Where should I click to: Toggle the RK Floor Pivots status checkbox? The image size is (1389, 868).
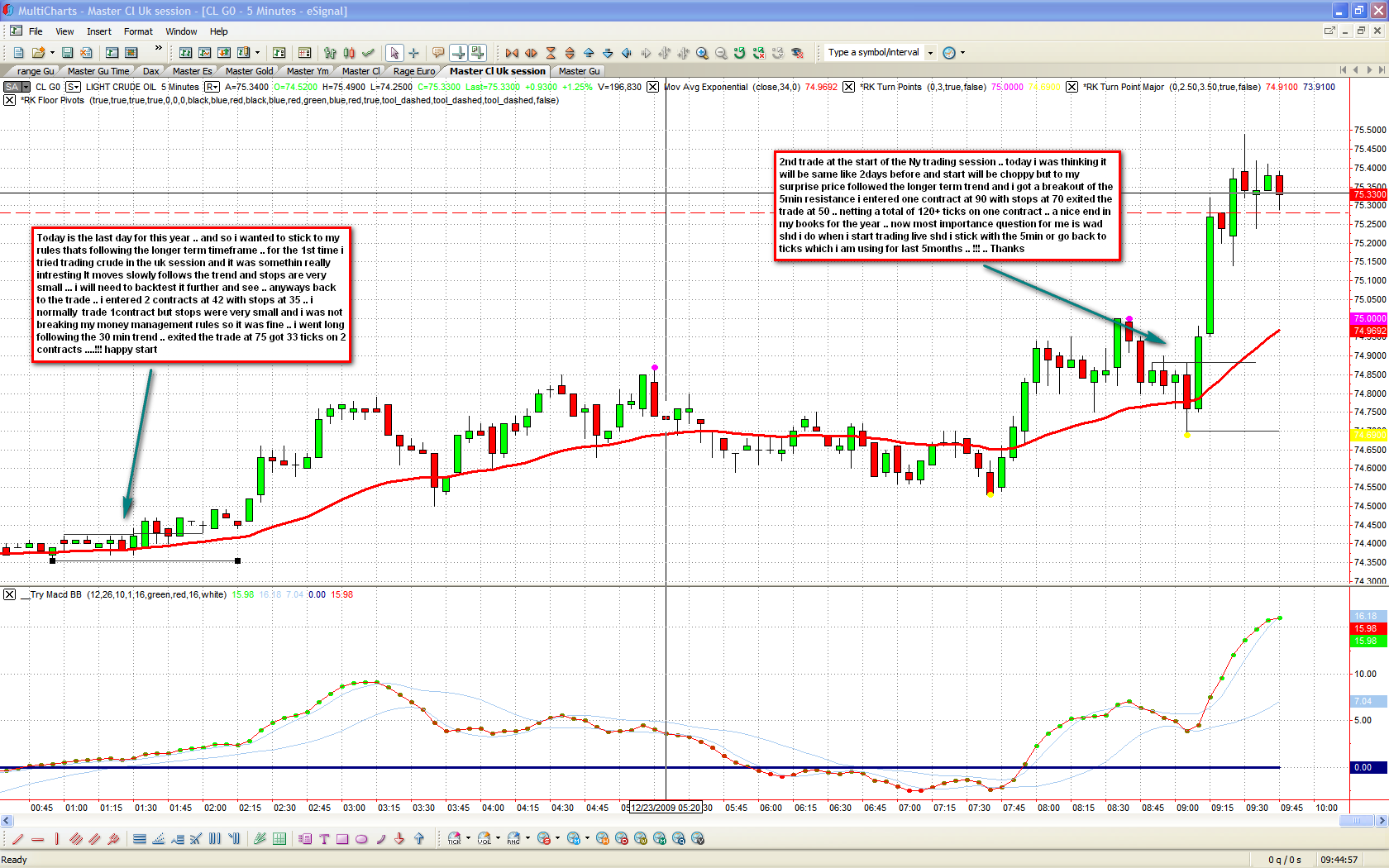(9, 100)
